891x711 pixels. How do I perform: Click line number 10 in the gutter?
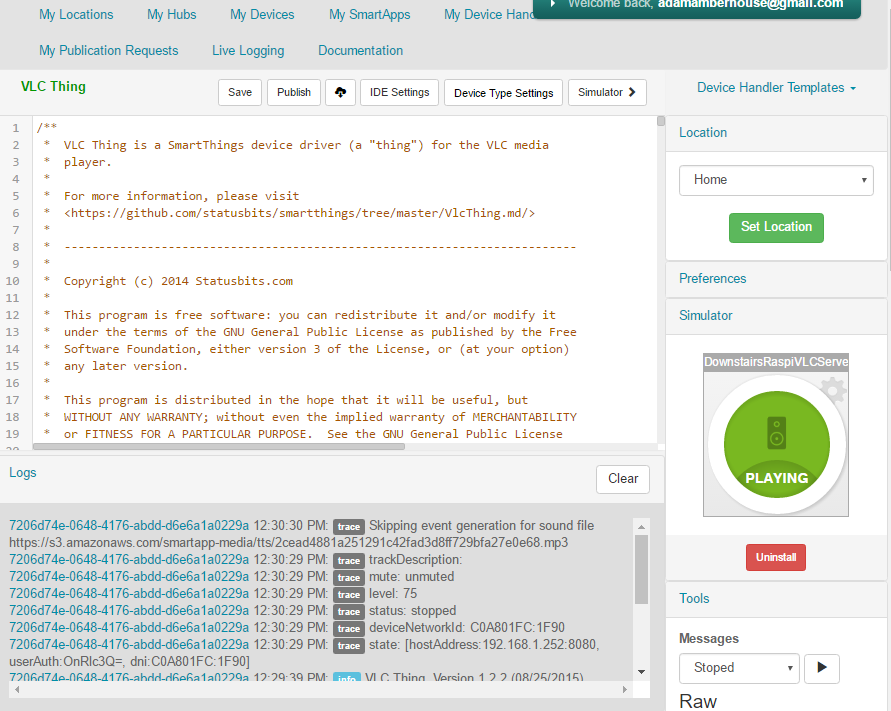coord(13,281)
